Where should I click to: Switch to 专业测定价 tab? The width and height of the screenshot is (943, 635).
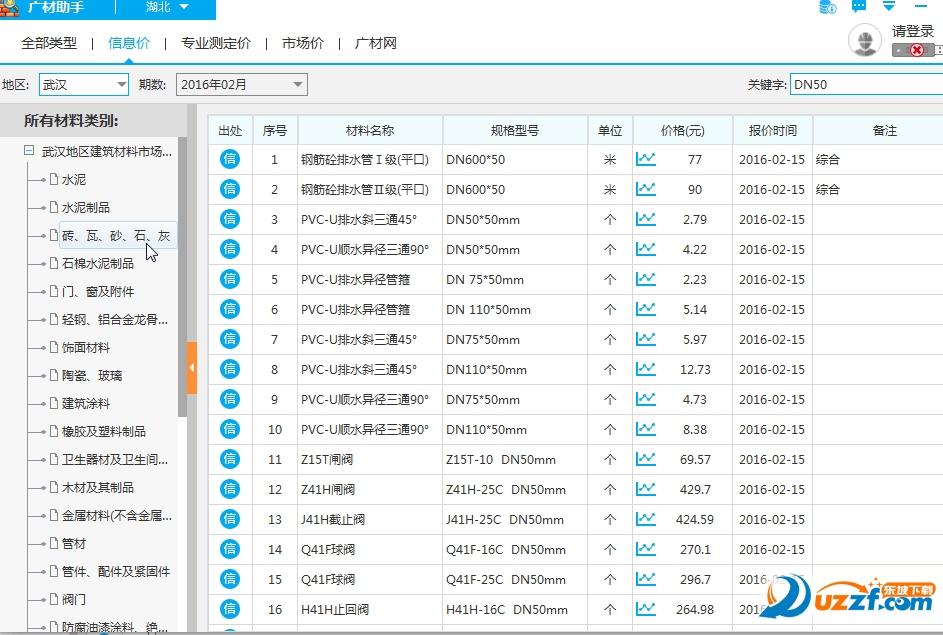[216, 43]
